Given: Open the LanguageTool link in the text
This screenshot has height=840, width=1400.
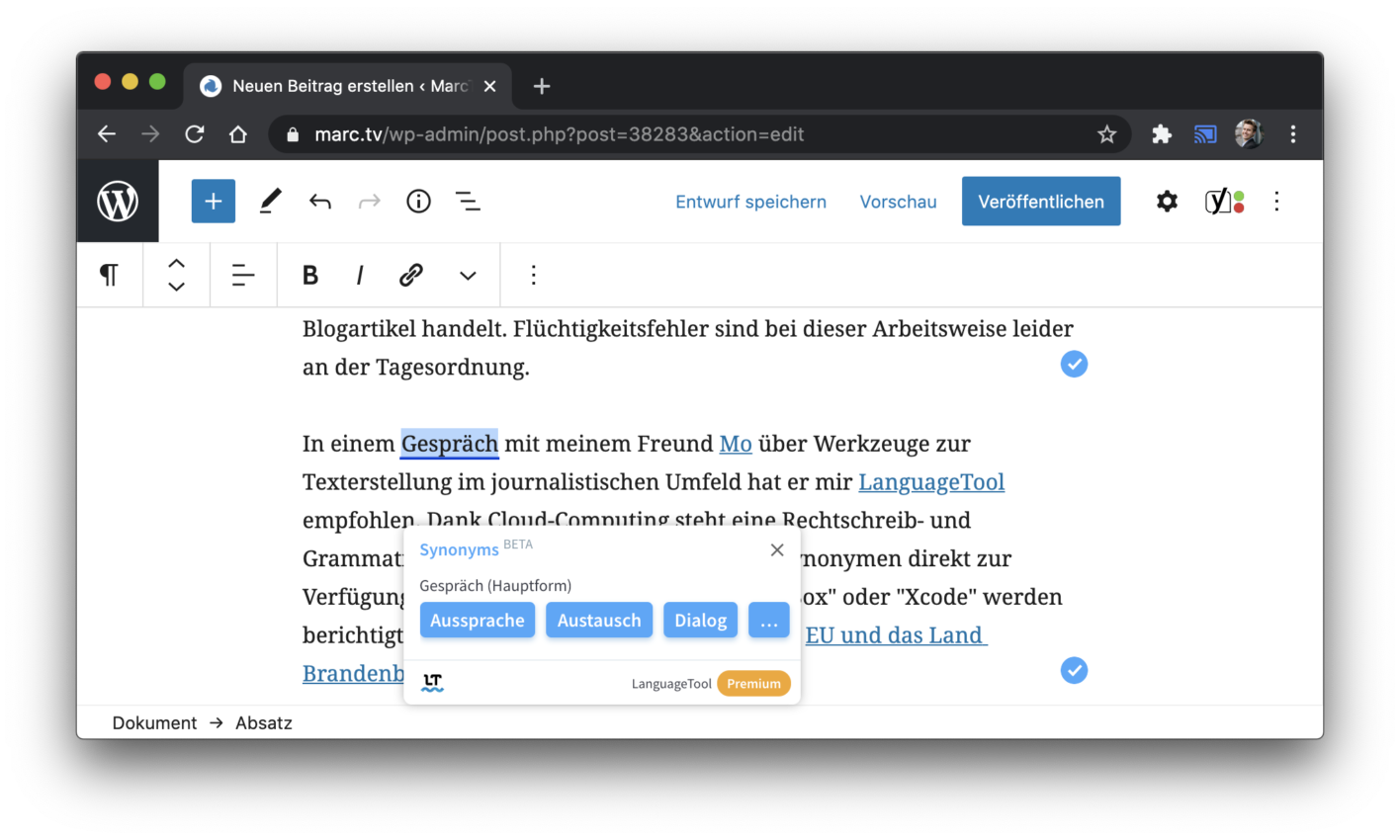Looking at the screenshot, I should point(930,482).
